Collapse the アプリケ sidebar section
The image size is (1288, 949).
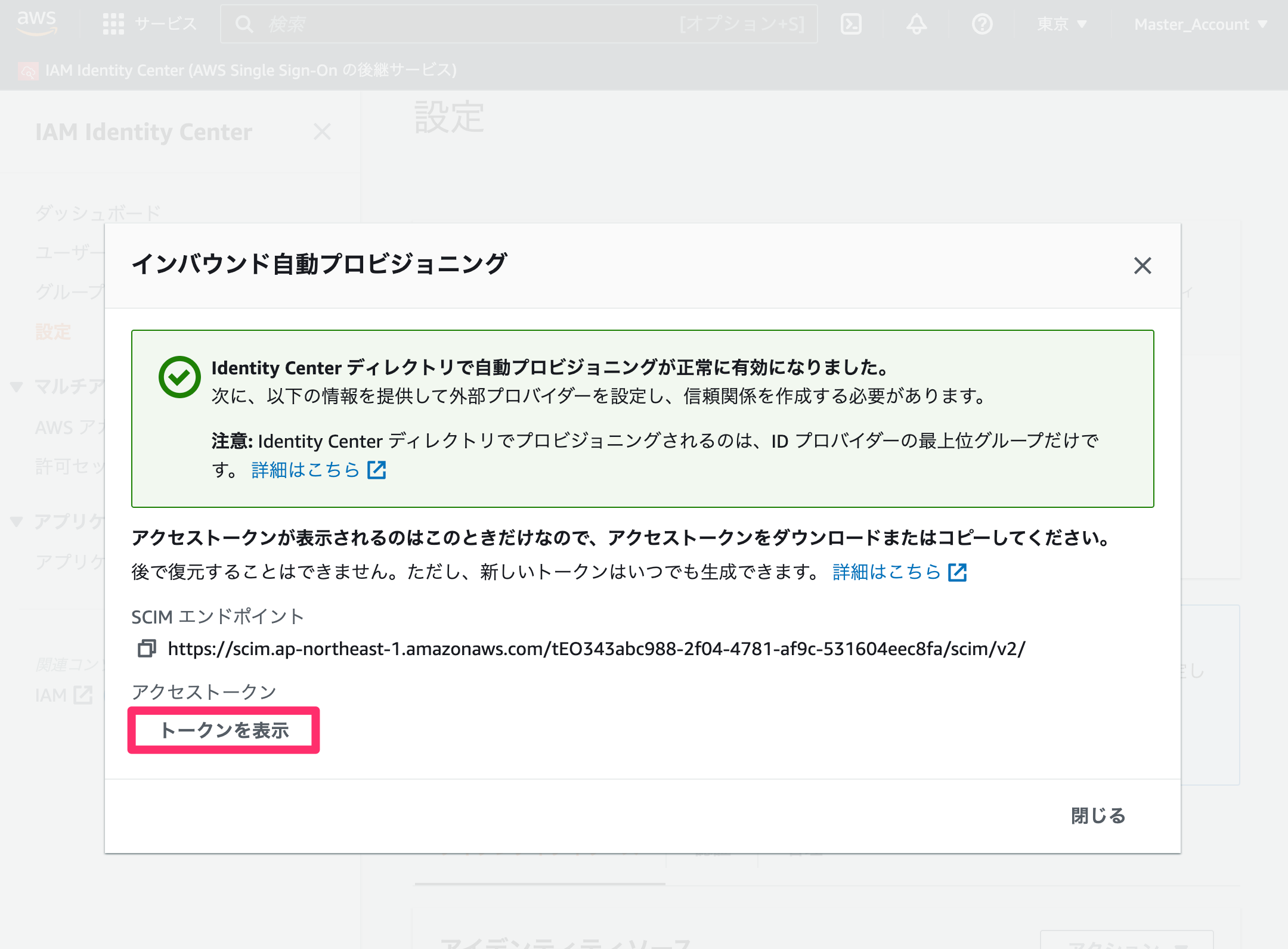click(17, 522)
